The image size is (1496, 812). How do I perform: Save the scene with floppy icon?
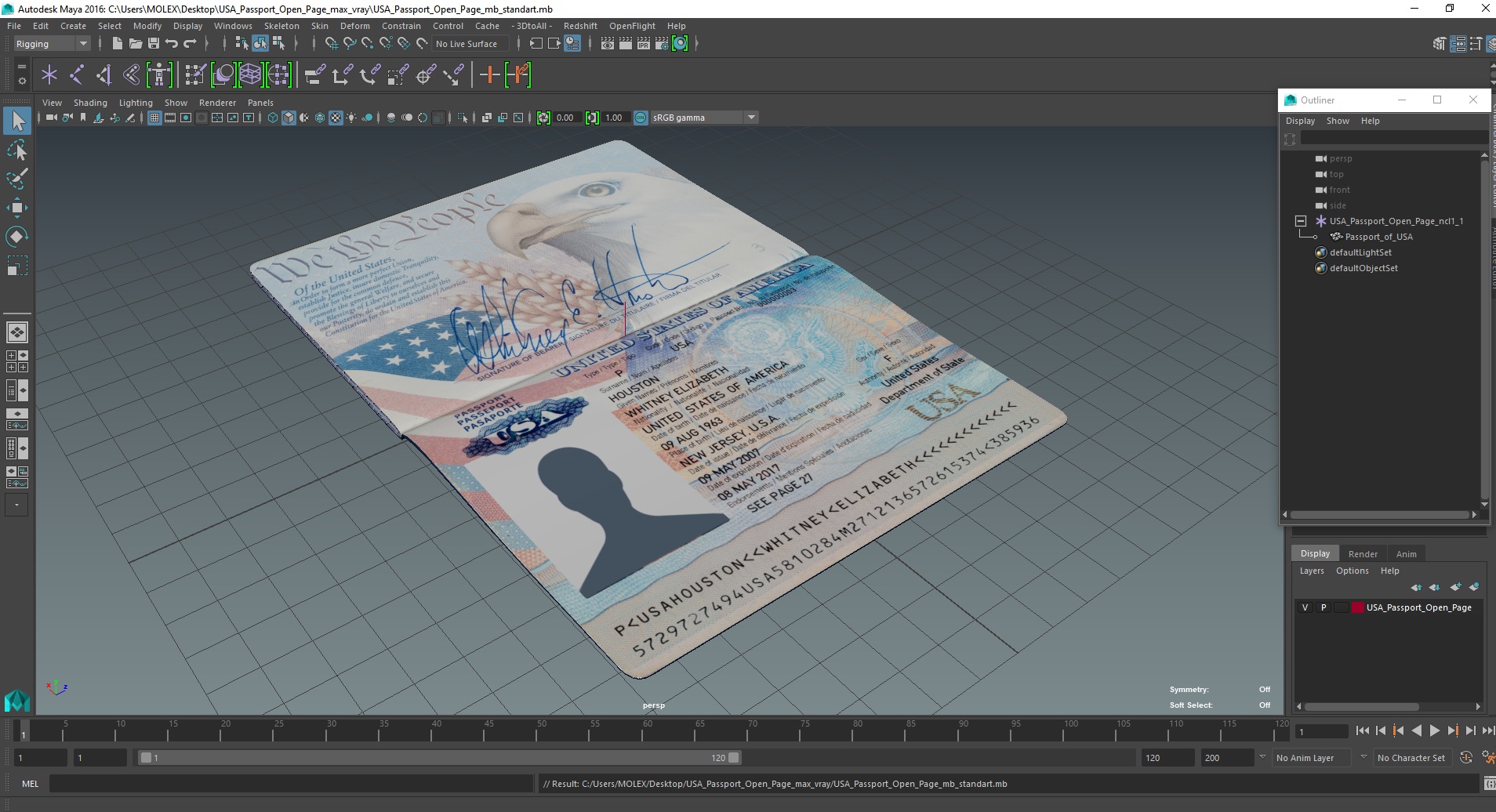pyautogui.click(x=154, y=44)
